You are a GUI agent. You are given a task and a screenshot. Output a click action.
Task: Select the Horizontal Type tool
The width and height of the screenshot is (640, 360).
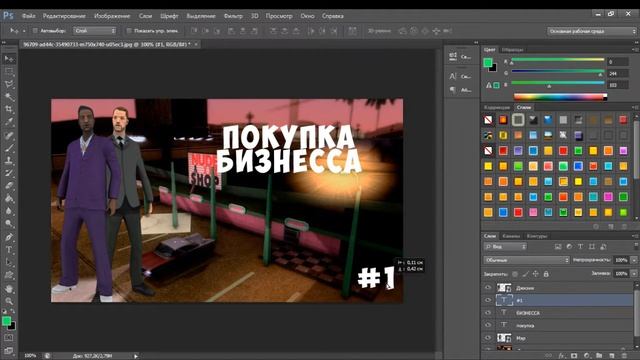click(x=9, y=249)
